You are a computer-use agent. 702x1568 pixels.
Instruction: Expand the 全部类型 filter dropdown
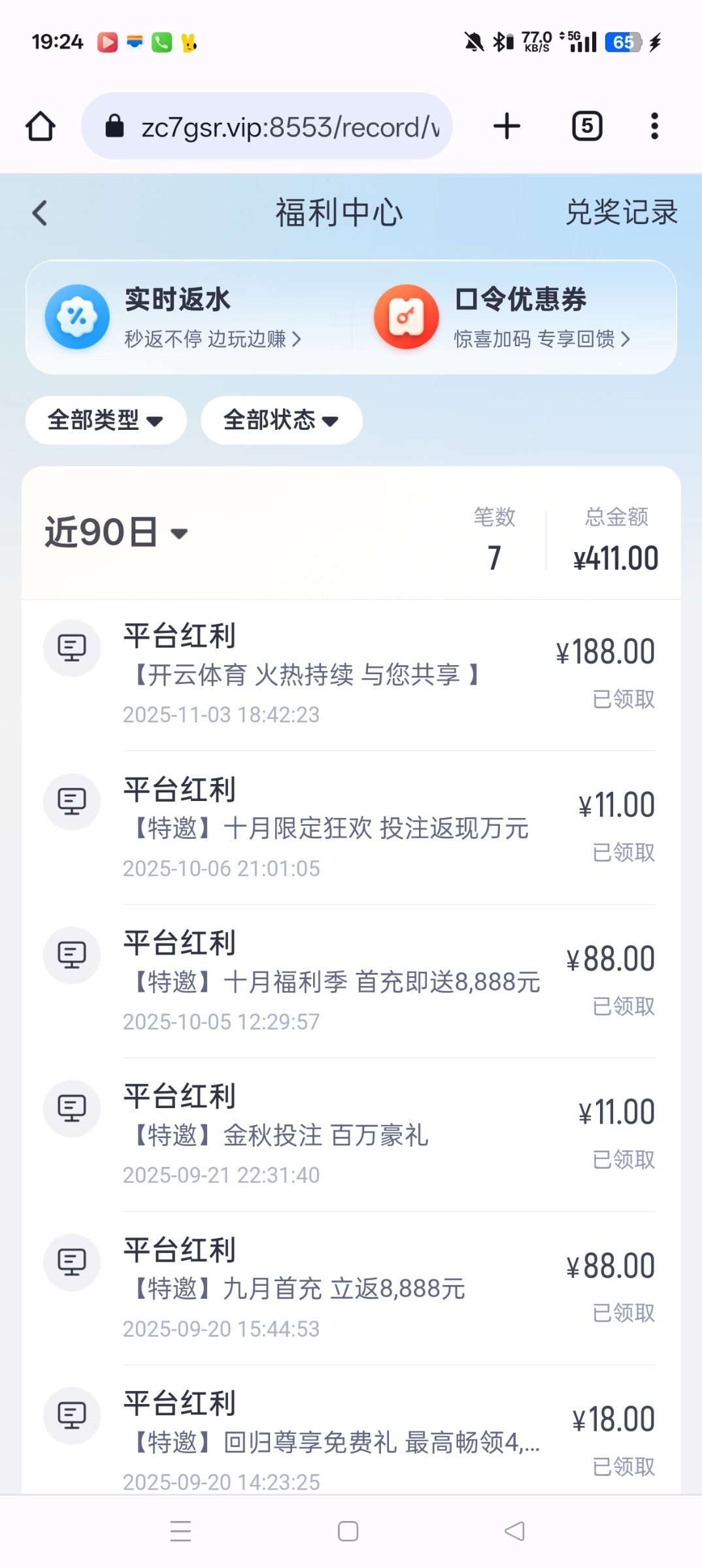coord(105,420)
